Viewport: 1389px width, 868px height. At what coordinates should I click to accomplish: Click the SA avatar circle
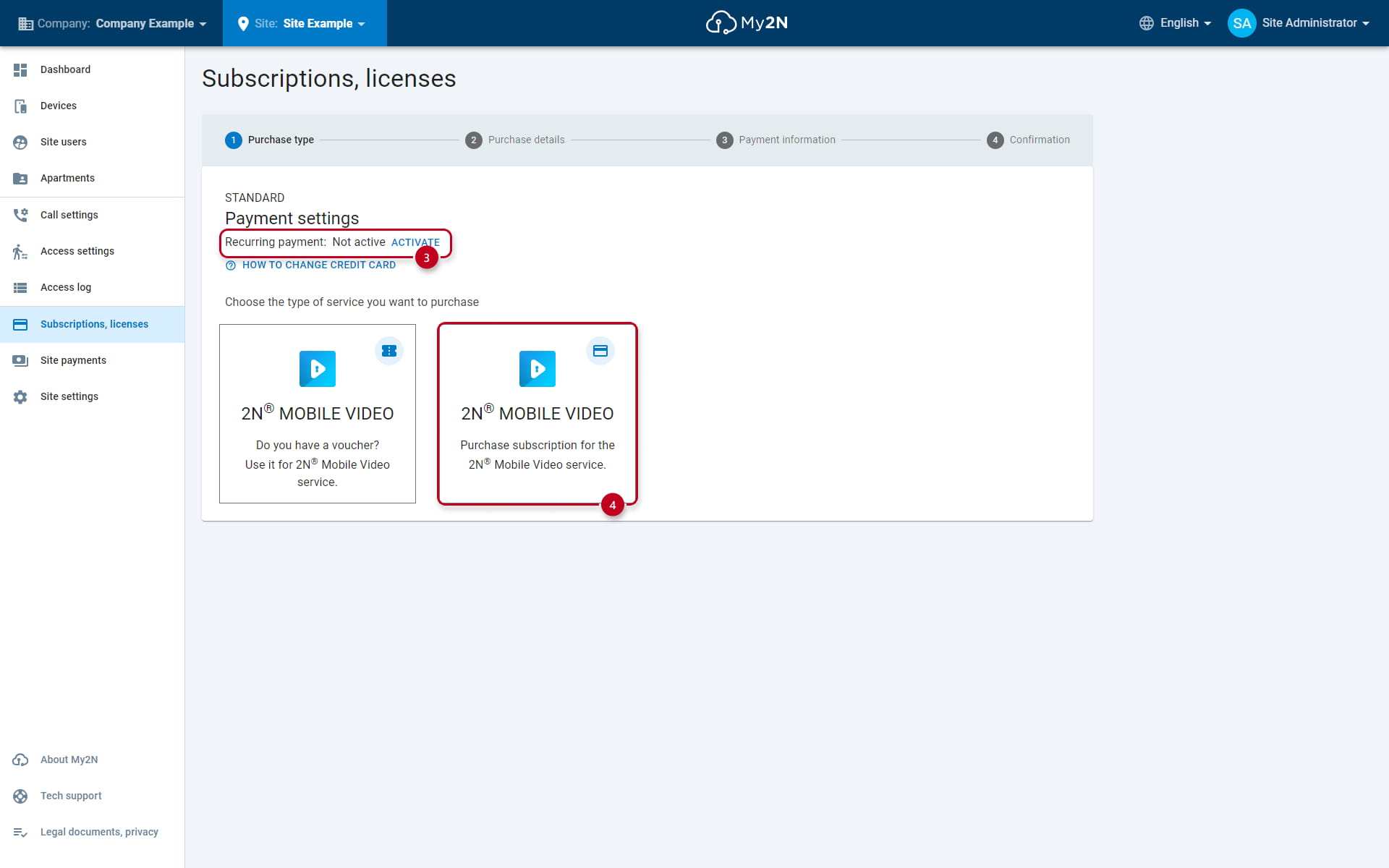tap(1241, 23)
